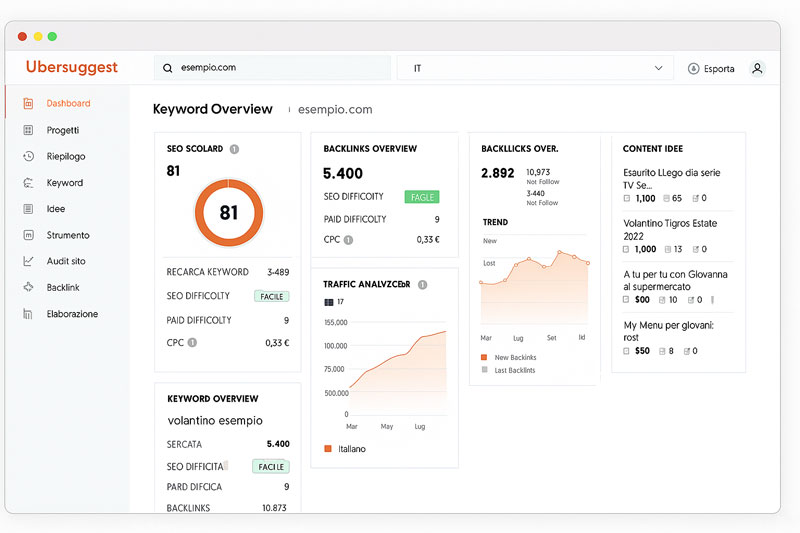The height and width of the screenshot is (533, 800).
Task: Click the links icon beside 10 in Giovanna row
Action: (x=662, y=300)
